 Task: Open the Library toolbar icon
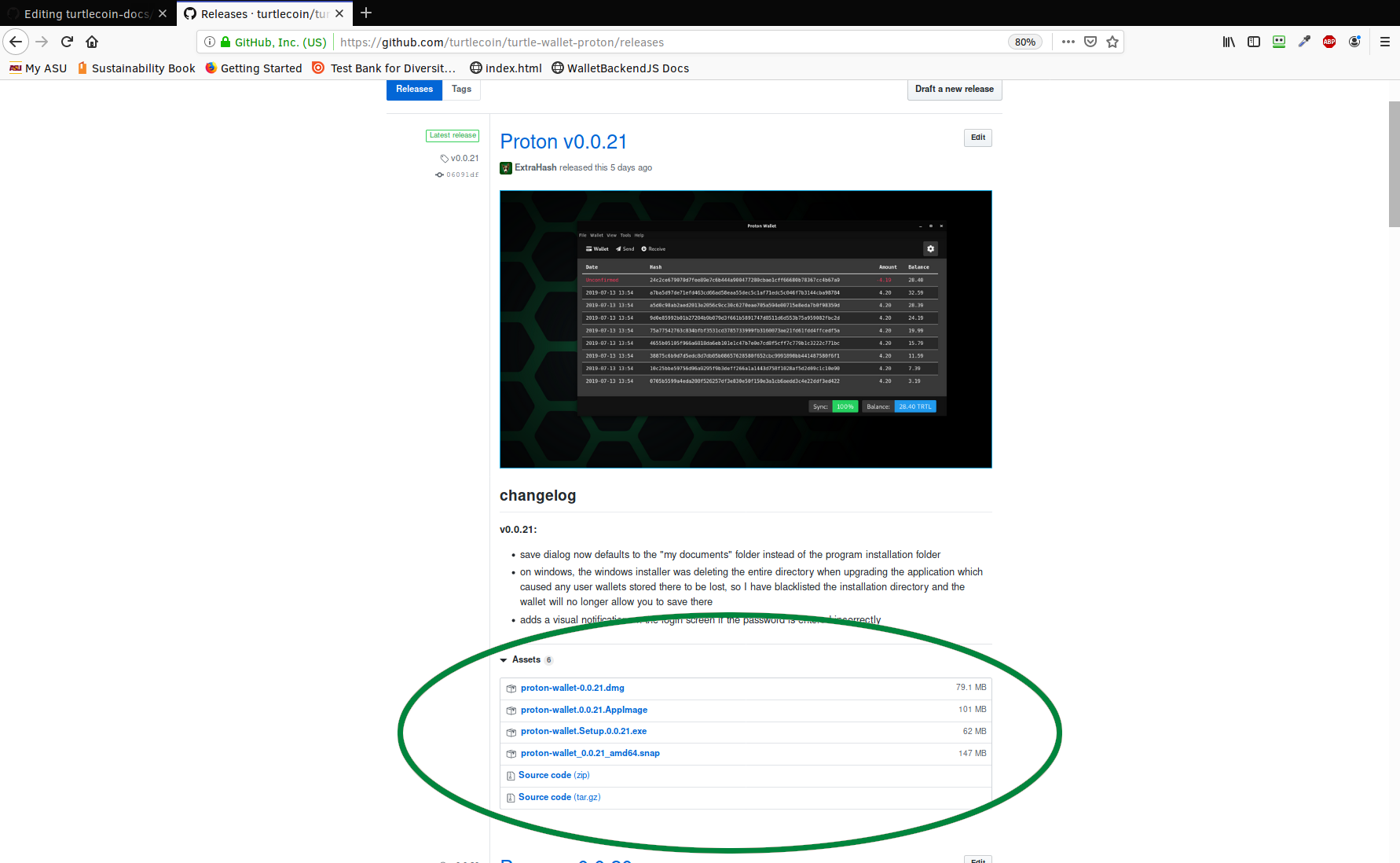click(x=1229, y=42)
